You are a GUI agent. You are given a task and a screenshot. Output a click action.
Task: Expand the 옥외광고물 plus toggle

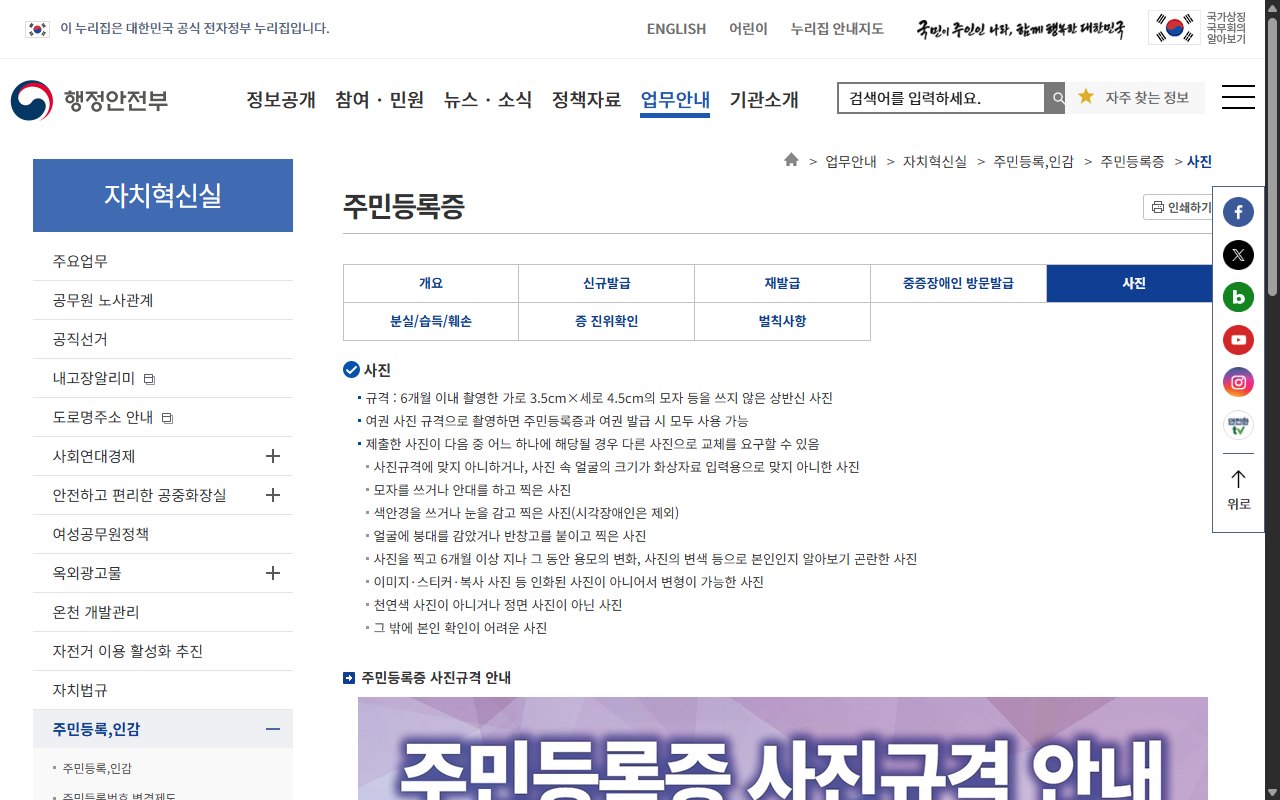(x=273, y=573)
